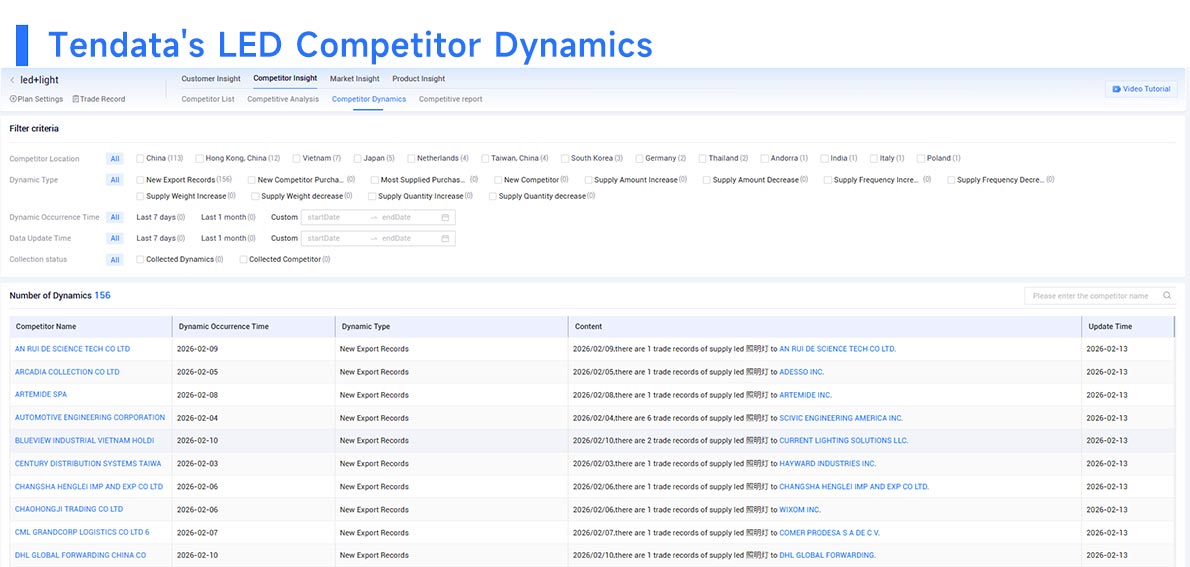
Task: Enable the New Export Records checkbox
Action: (x=140, y=180)
